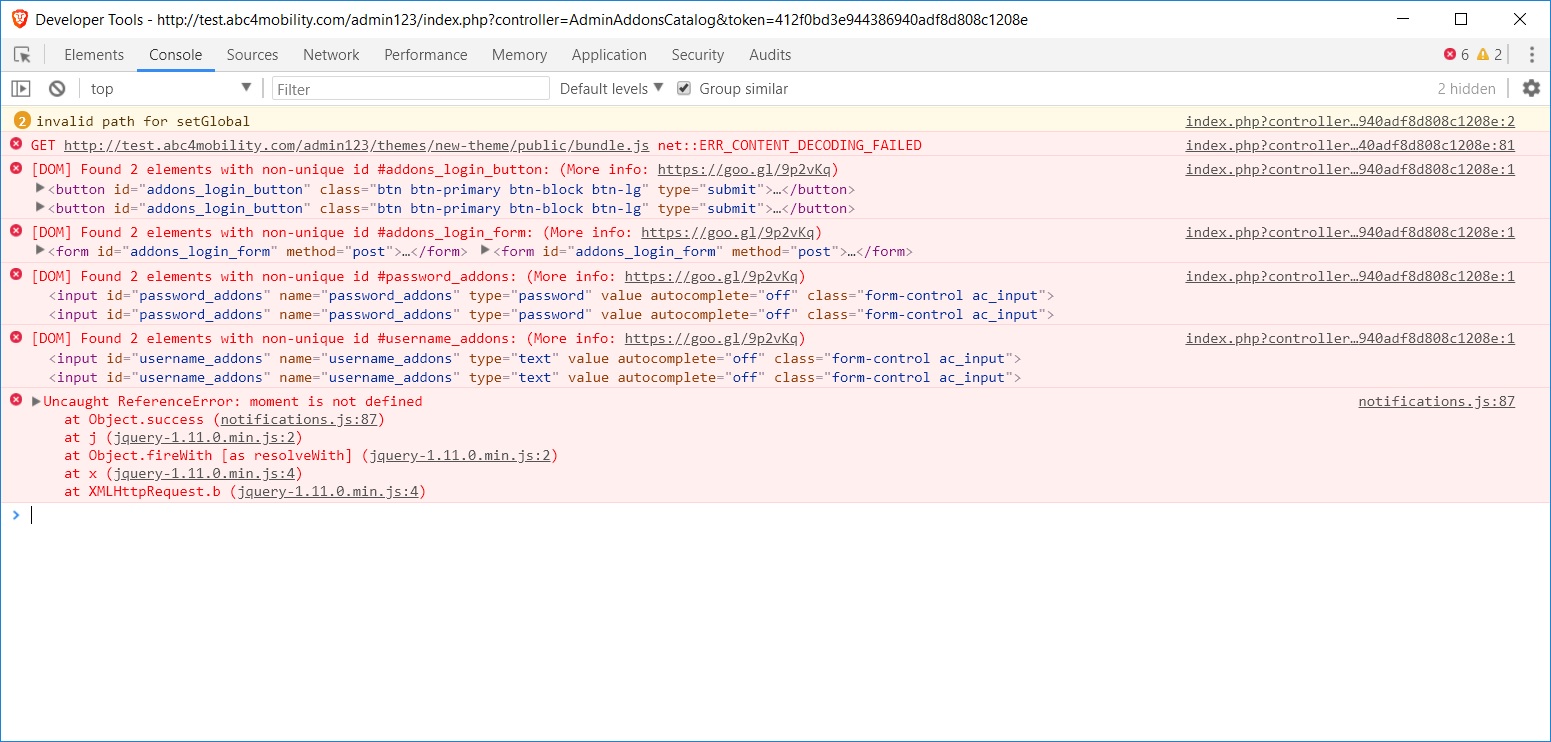Open the Audits tab
Screen dimensions: 1551x742
tap(770, 55)
